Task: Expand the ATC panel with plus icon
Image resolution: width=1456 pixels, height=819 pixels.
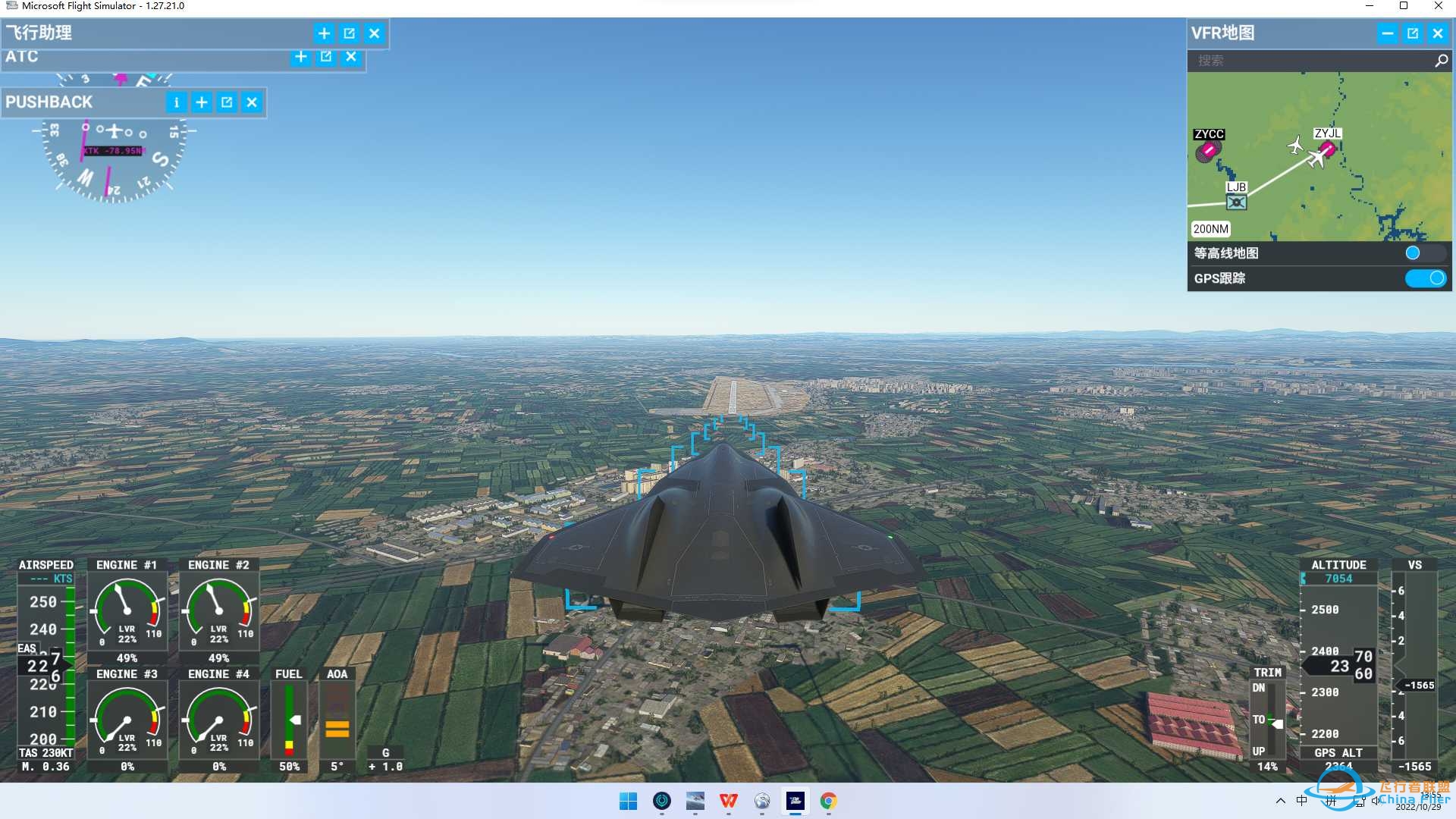Action: [300, 57]
